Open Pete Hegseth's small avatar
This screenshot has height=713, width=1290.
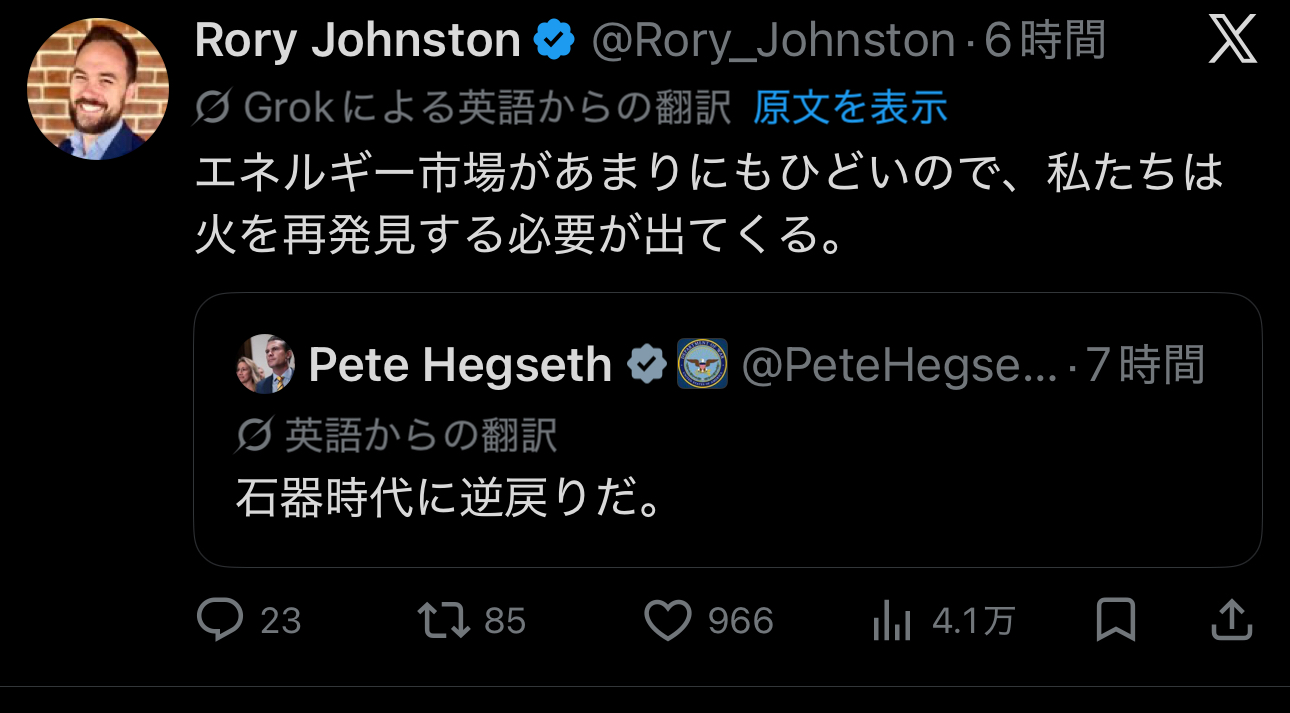click(x=265, y=364)
